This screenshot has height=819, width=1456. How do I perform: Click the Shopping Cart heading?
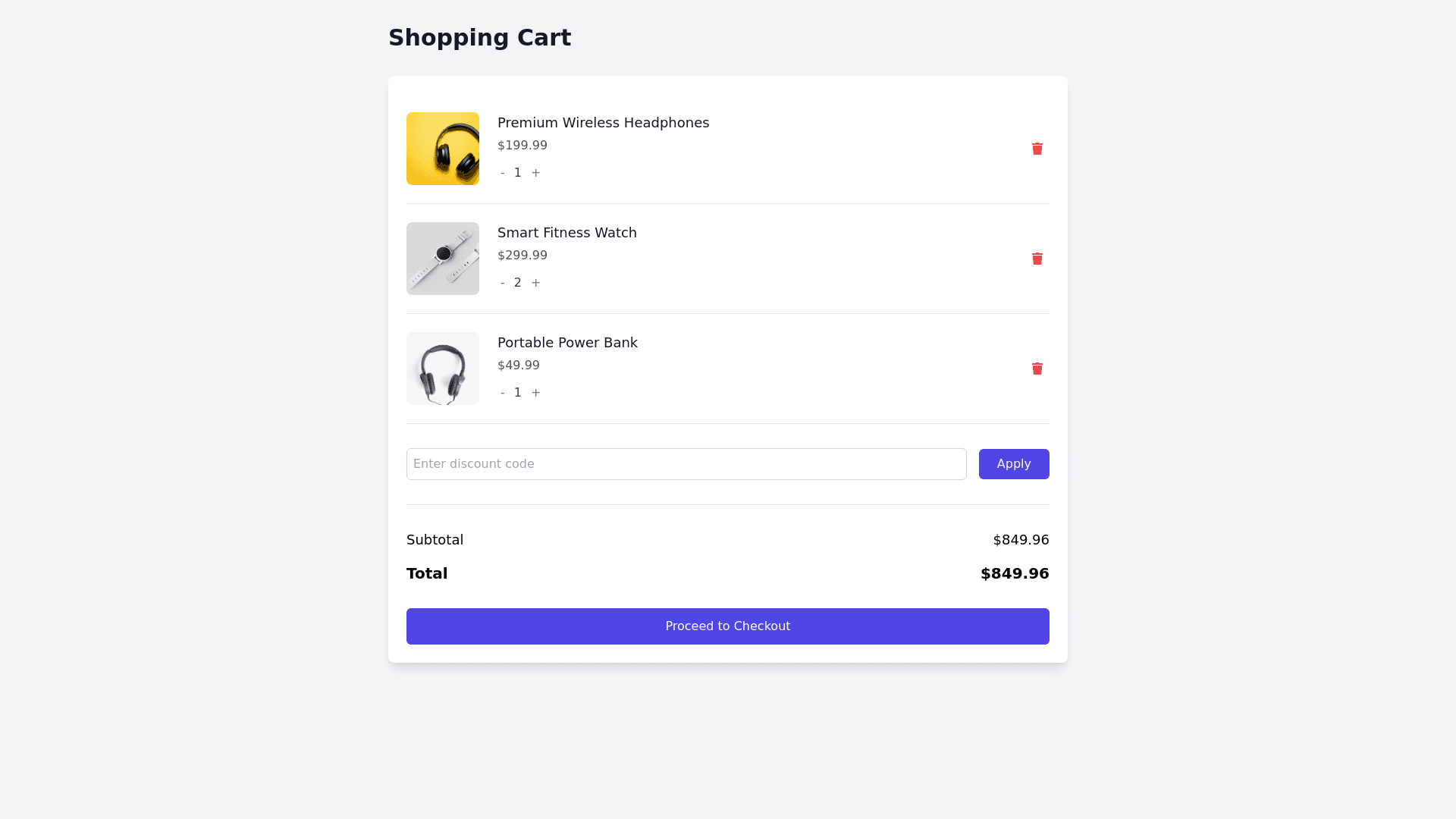pos(479,38)
